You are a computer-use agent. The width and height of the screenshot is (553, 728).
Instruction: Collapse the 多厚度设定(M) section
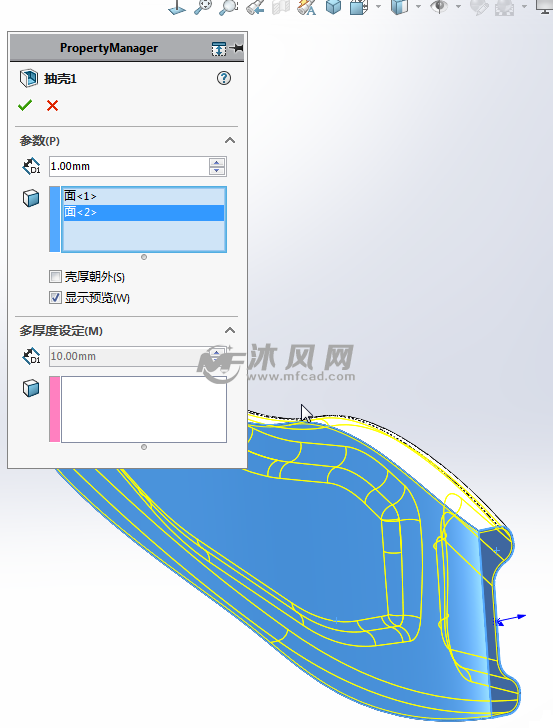coord(230,330)
